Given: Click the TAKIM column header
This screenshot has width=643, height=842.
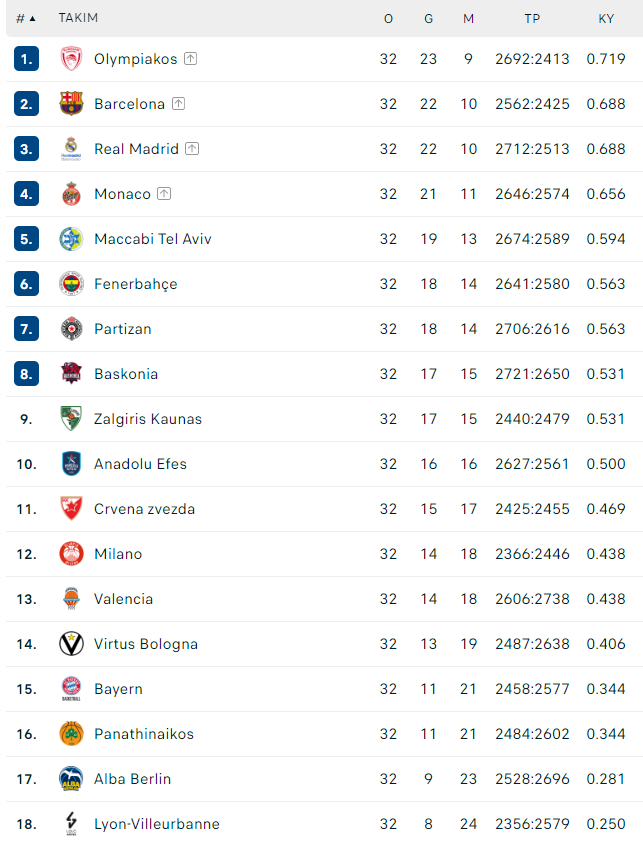Looking at the screenshot, I should tap(78, 18).
